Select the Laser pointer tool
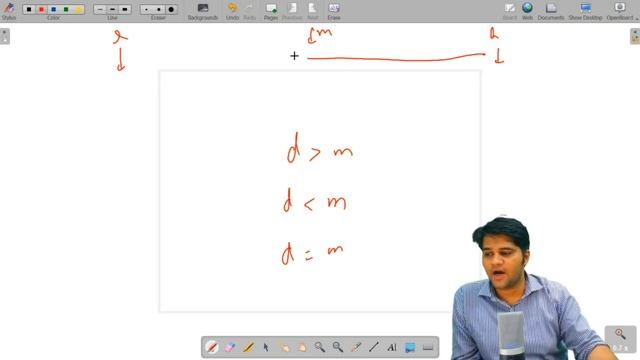The height and width of the screenshot is (360, 640). [x=356, y=347]
